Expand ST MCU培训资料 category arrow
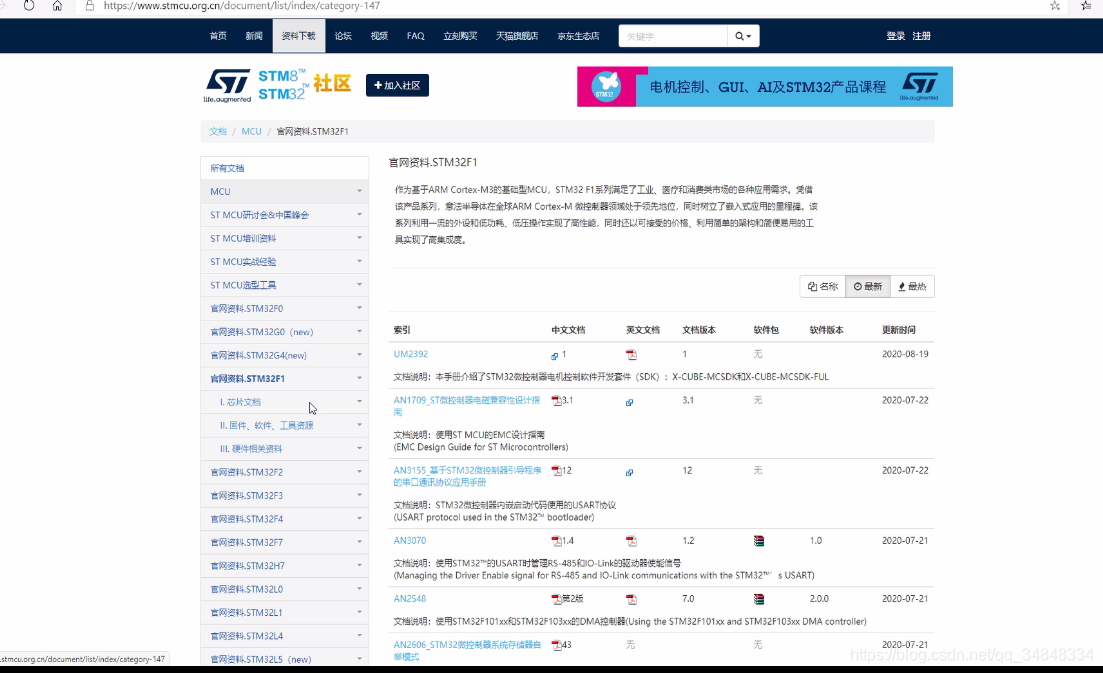The image size is (1103, 673). (x=359, y=238)
